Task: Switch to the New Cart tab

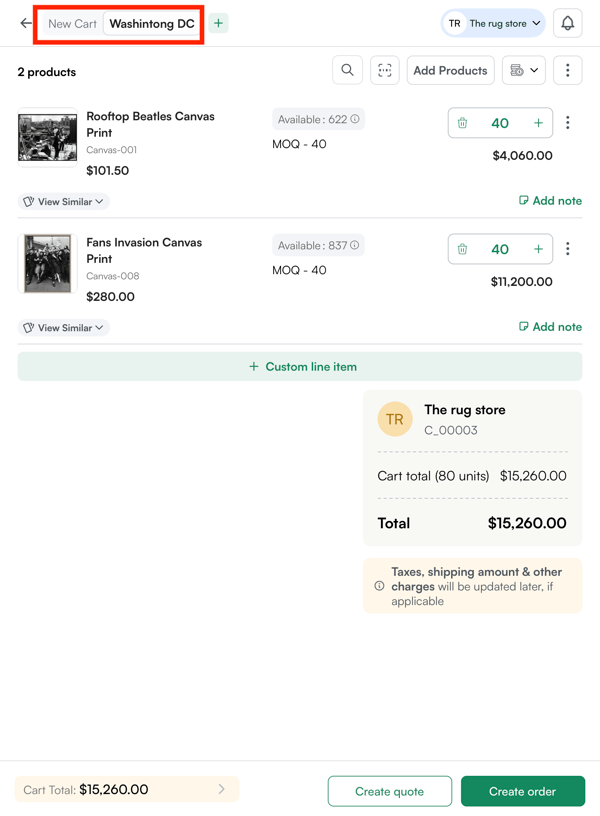Action: (x=73, y=23)
